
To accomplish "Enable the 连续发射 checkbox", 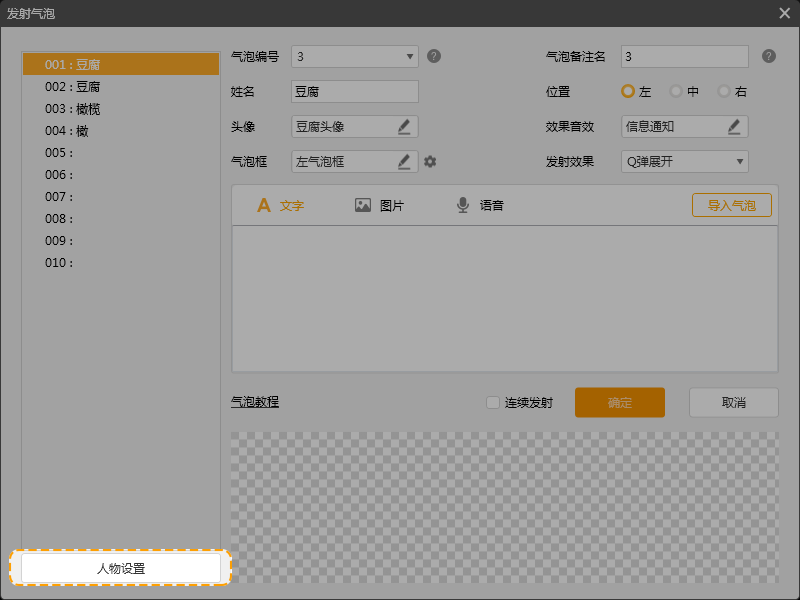I will point(493,403).
